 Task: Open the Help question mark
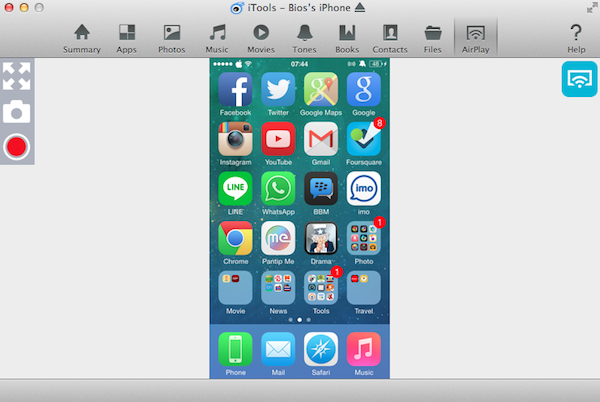(x=576, y=39)
